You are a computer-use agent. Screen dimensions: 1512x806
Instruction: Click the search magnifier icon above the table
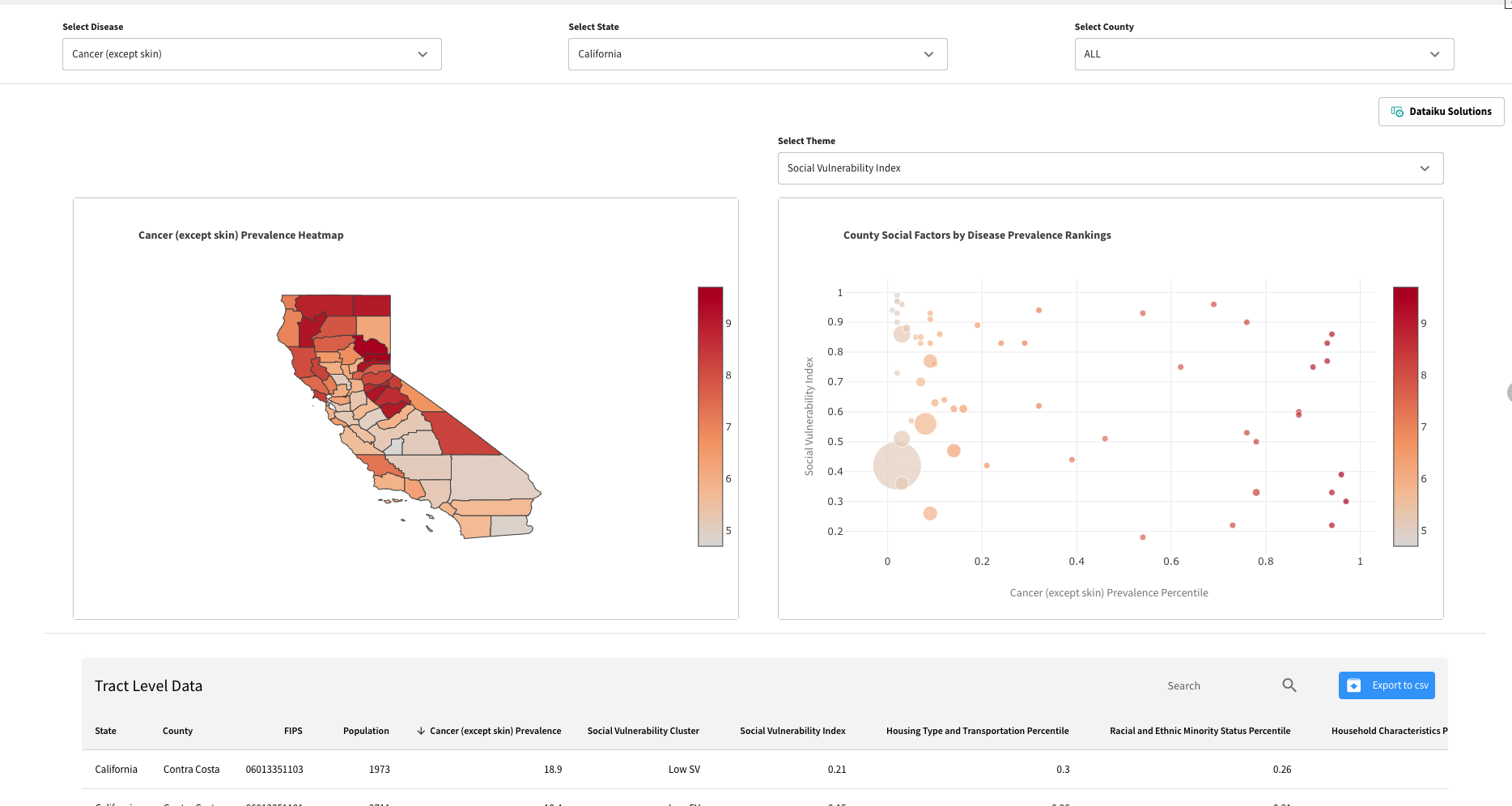1289,685
